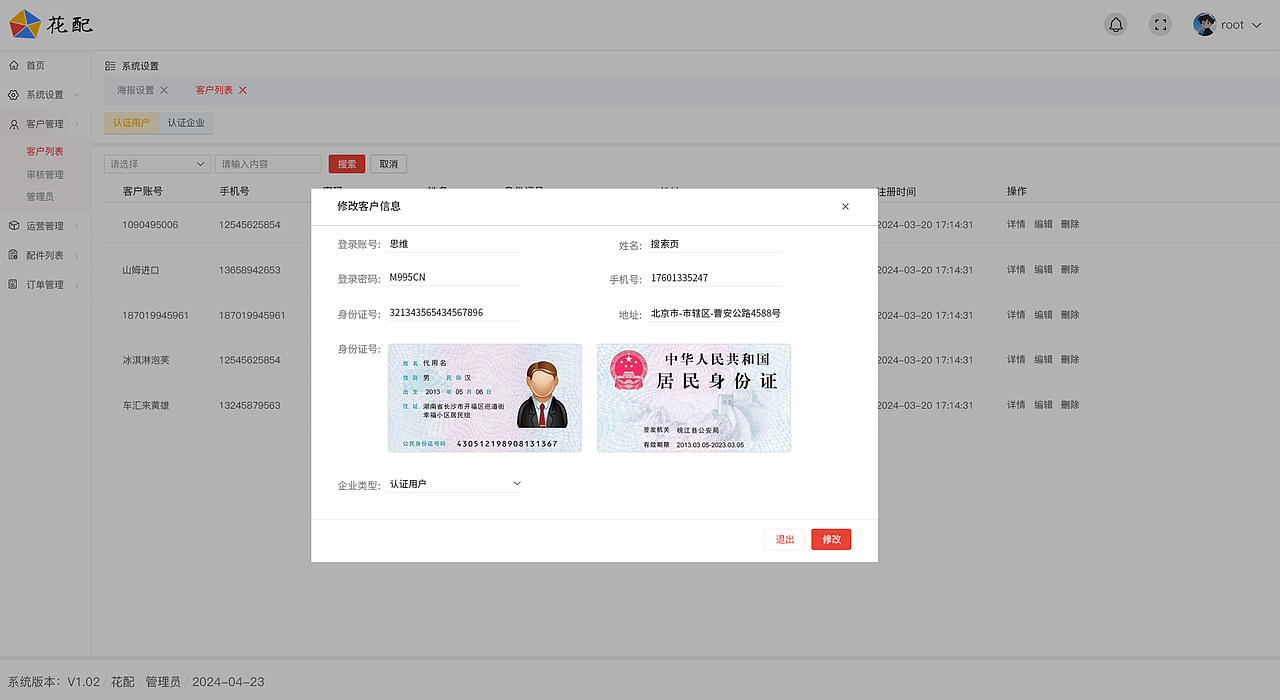Click the 首页 home icon
This screenshot has width=1280, height=700.
[14, 65]
